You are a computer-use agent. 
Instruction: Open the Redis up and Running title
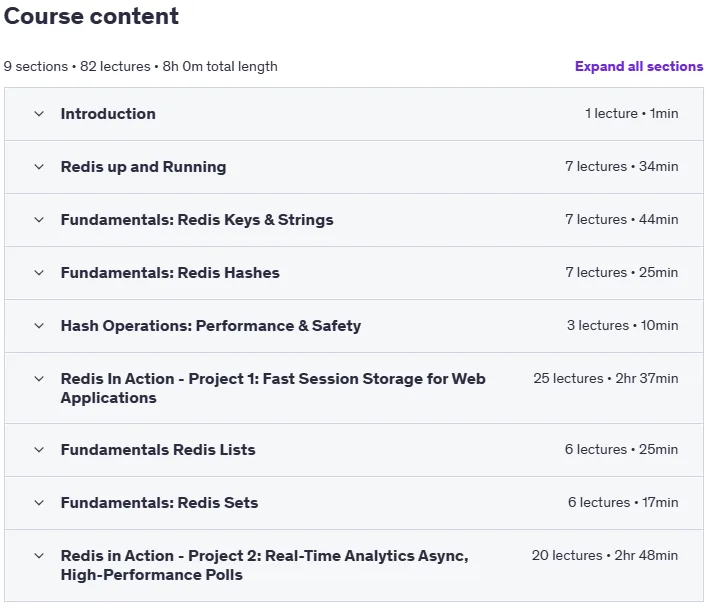tap(143, 167)
